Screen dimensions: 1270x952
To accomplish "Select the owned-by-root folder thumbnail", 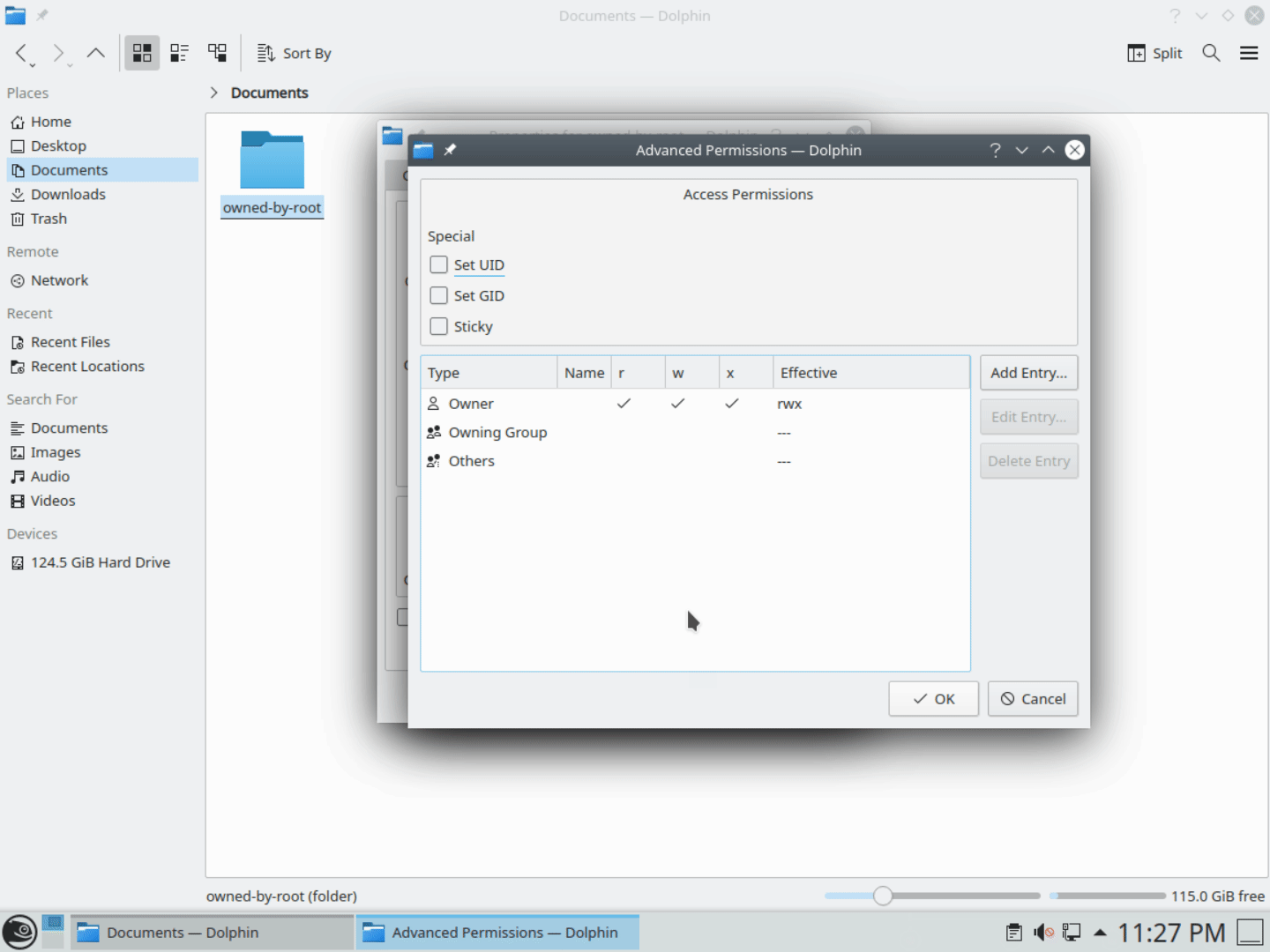I will (x=273, y=160).
